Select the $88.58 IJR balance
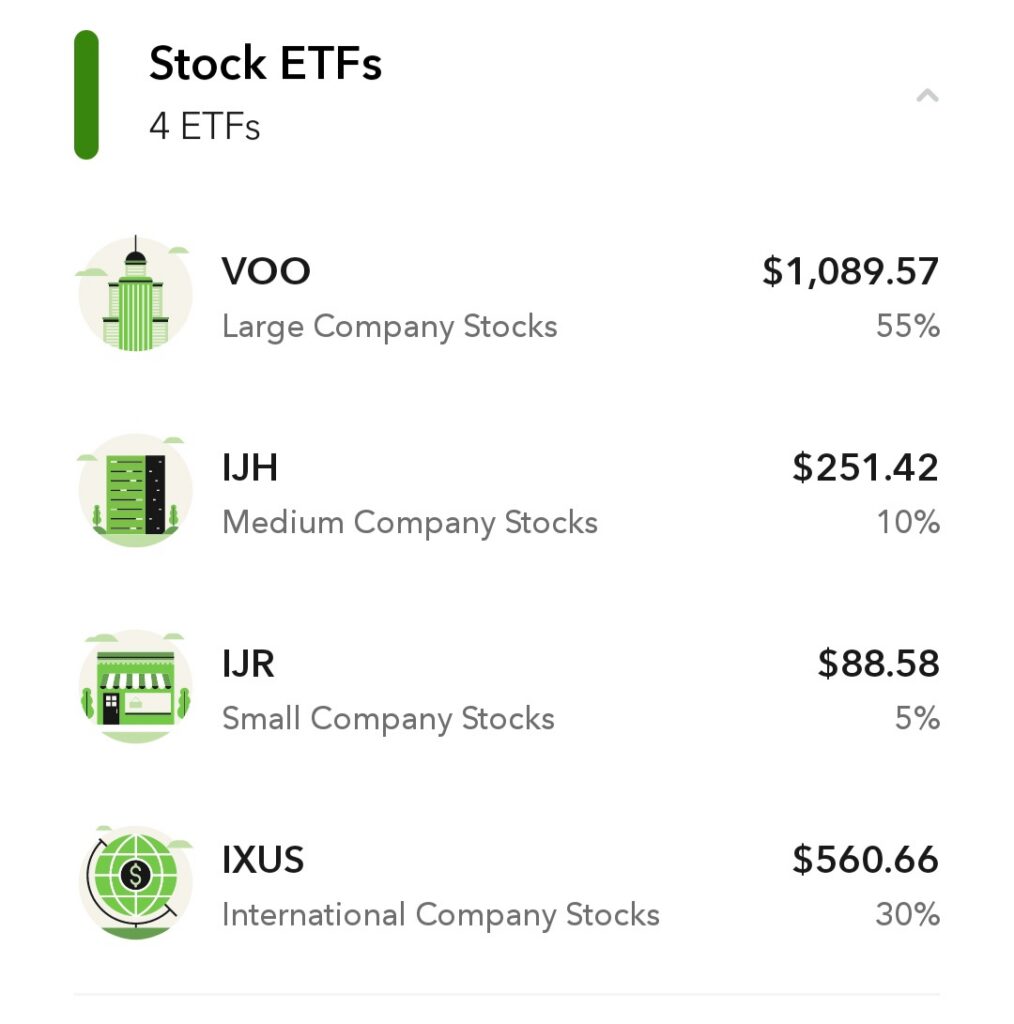The height and width of the screenshot is (1024, 1014). [x=878, y=664]
